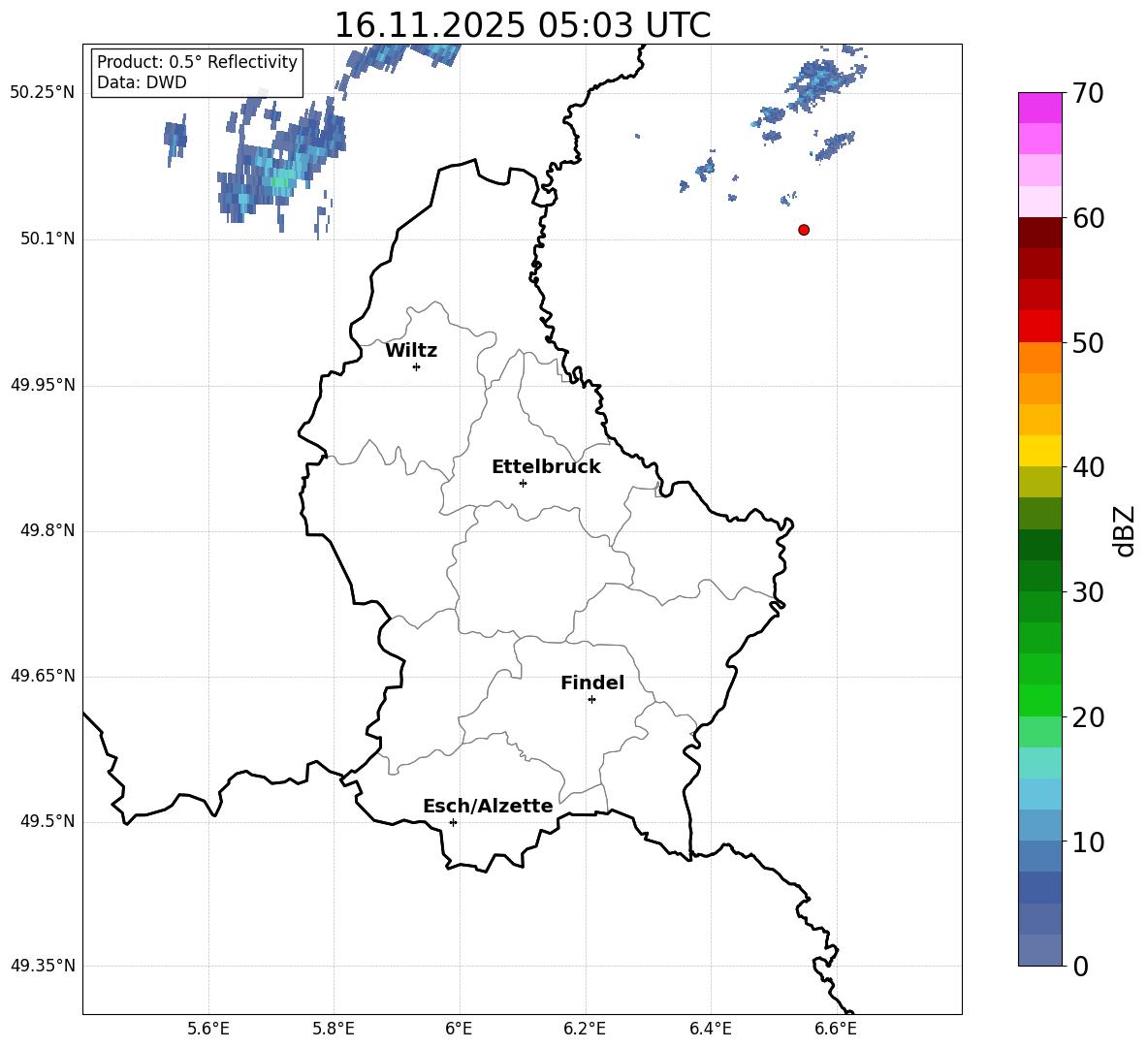Click the Findel station cross marker
Viewport: 1148px width, 1048px height.
(x=591, y=700)
